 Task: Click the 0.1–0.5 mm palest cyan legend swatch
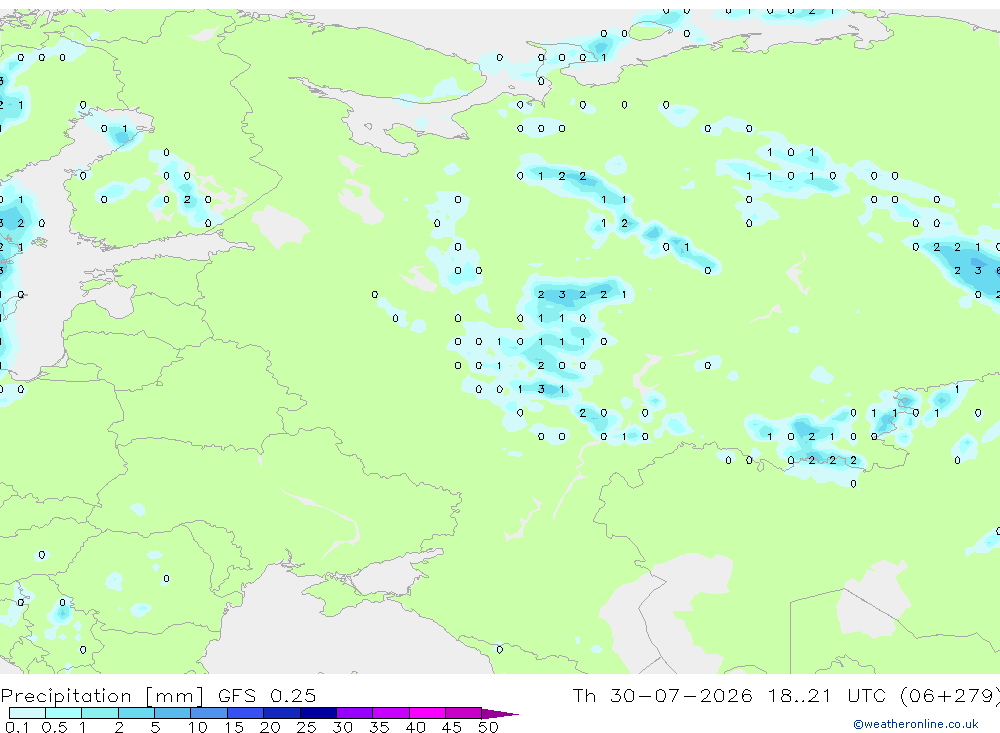(27, 713)
